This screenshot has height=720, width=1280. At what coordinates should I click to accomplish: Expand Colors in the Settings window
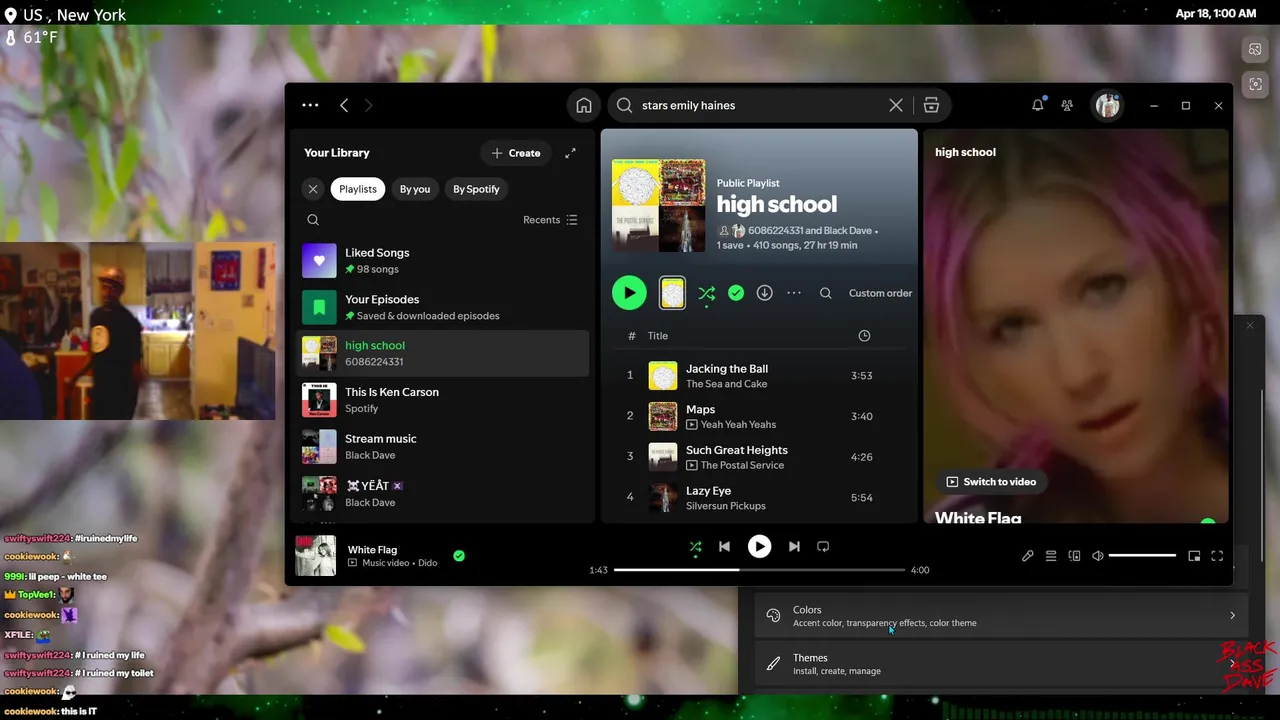(1001, 616)
